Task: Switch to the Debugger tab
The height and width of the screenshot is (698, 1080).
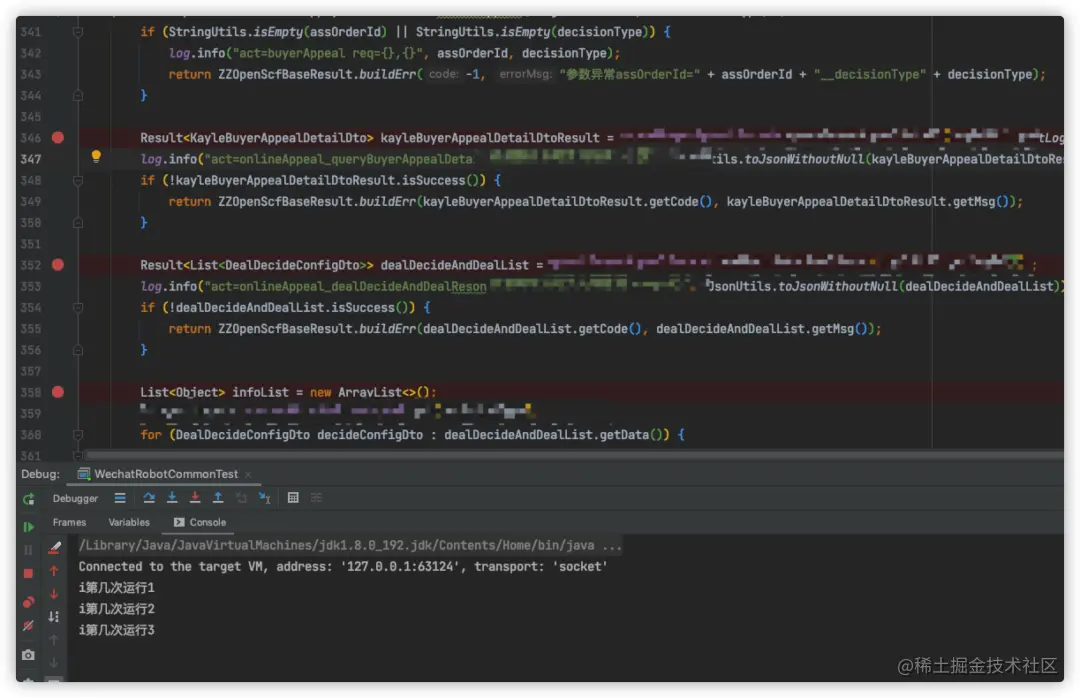Action: coord(75,498)
